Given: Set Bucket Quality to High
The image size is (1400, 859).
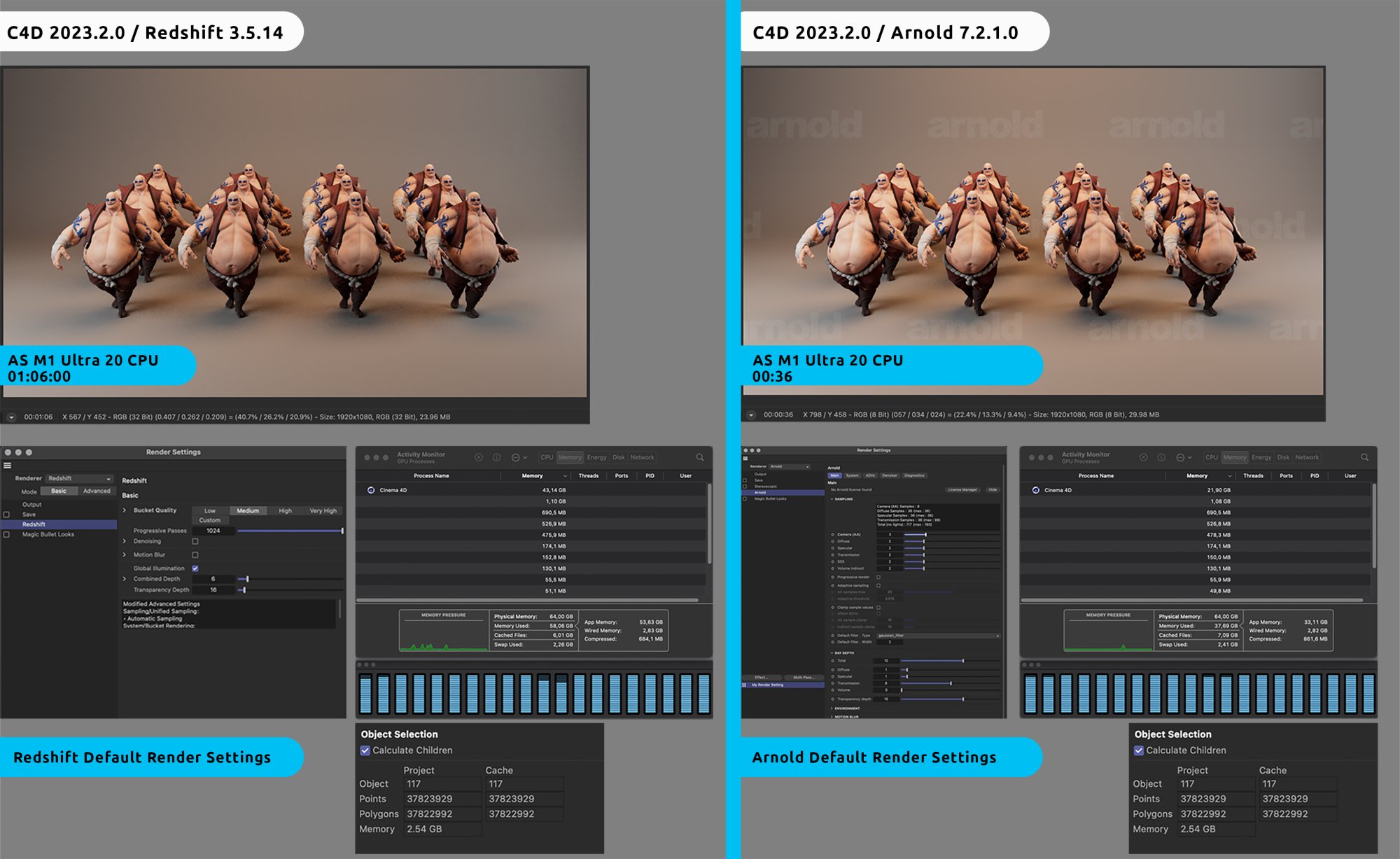Looking at the screenshot, I should pos(285,511).
